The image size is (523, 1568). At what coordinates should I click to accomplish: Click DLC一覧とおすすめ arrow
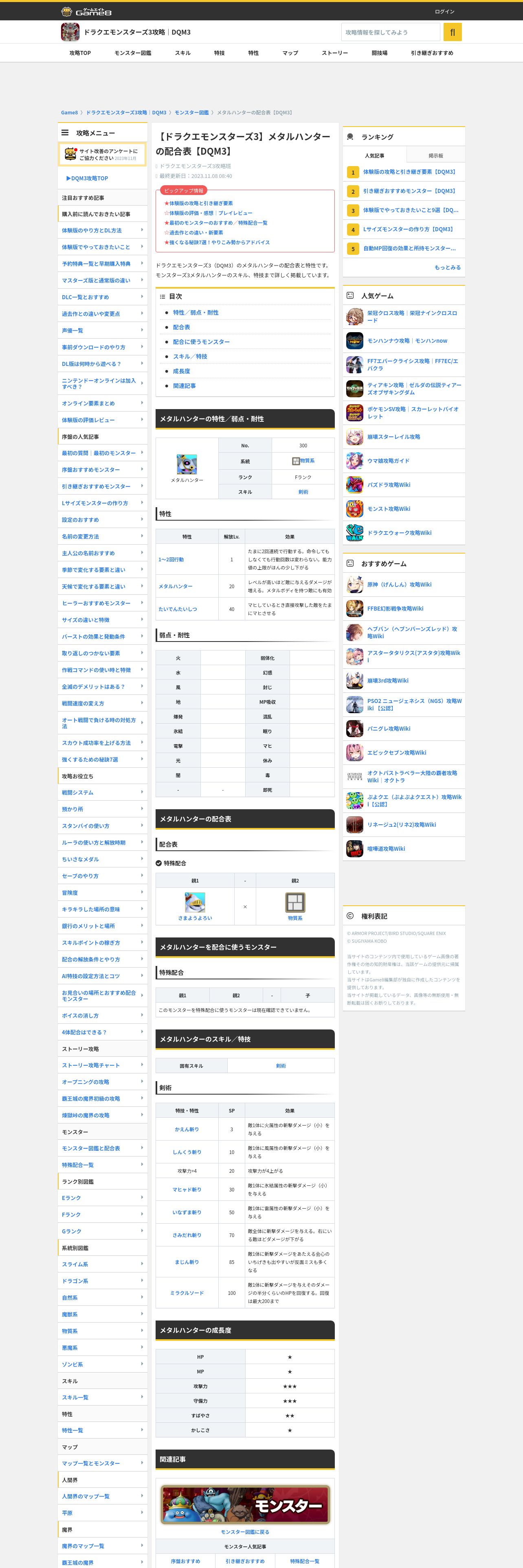click(142, 297)
